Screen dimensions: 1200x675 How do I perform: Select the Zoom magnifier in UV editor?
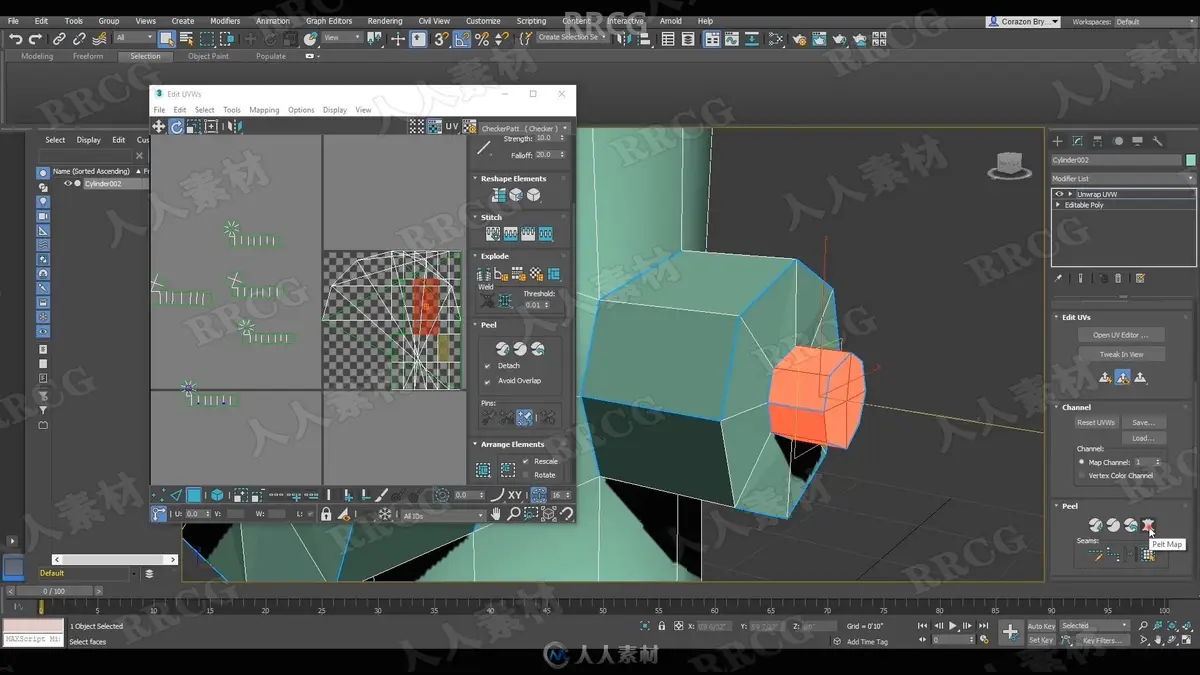tap(513, 514)
